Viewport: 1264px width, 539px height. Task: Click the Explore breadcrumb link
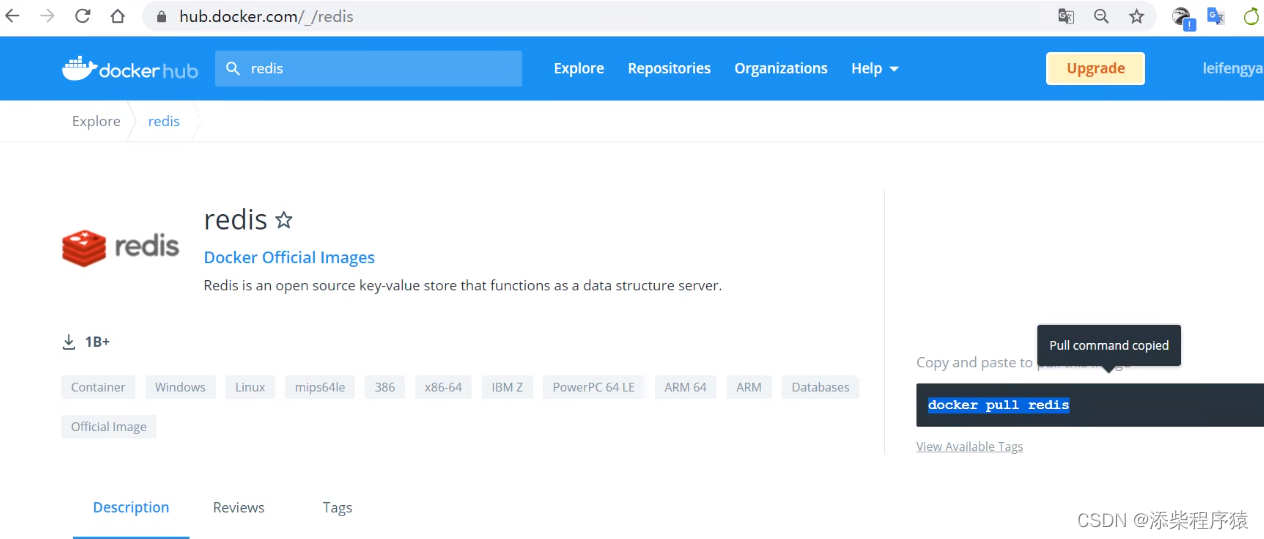96,121
